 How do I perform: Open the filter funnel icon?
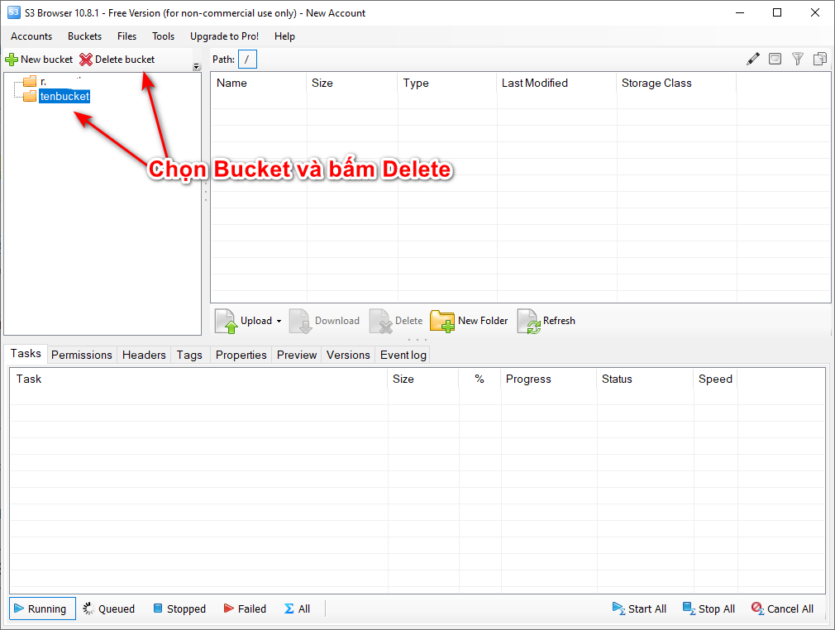pos(797,59)
